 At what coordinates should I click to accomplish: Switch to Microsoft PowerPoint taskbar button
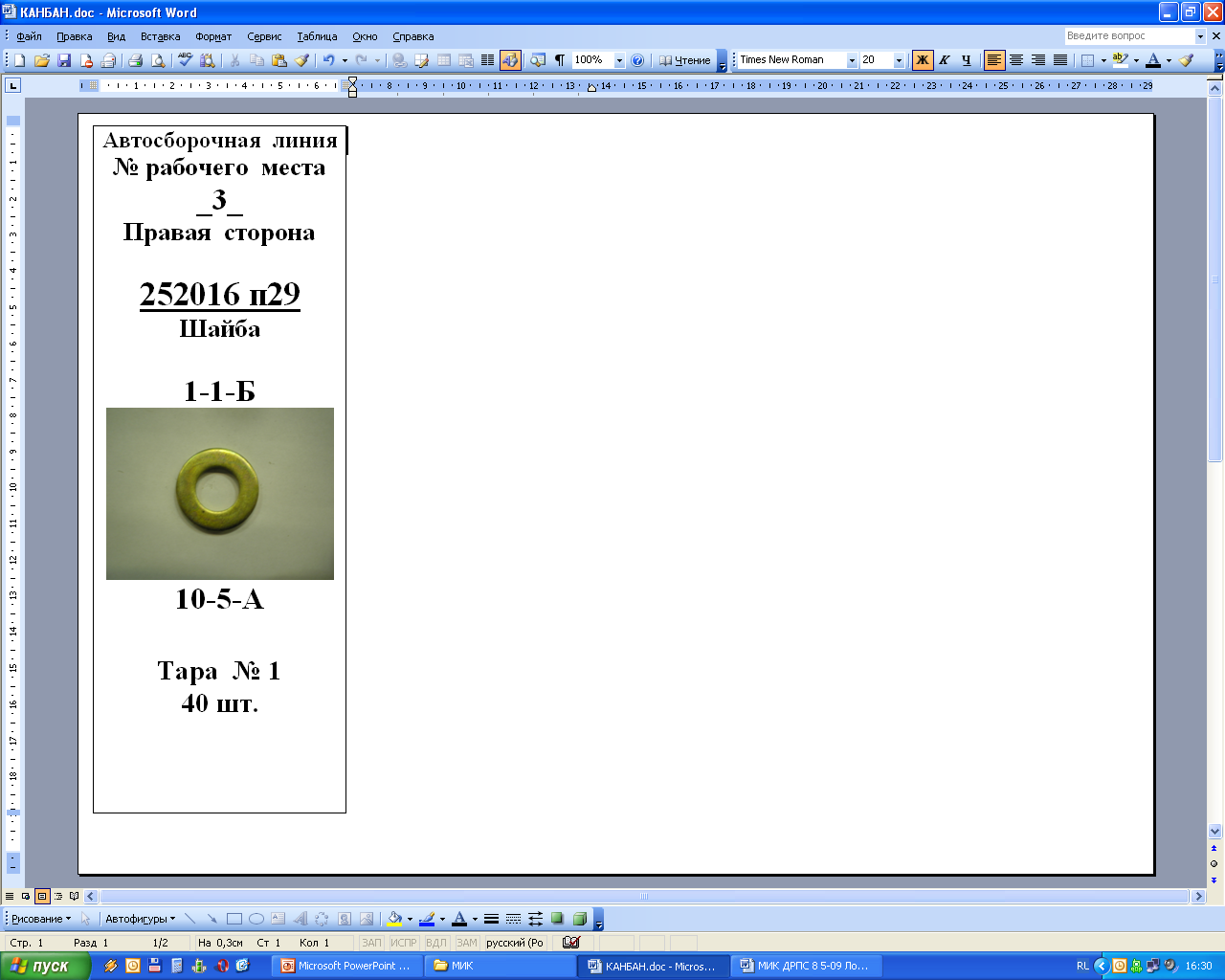pyautogui.click(x=347, y=966)
